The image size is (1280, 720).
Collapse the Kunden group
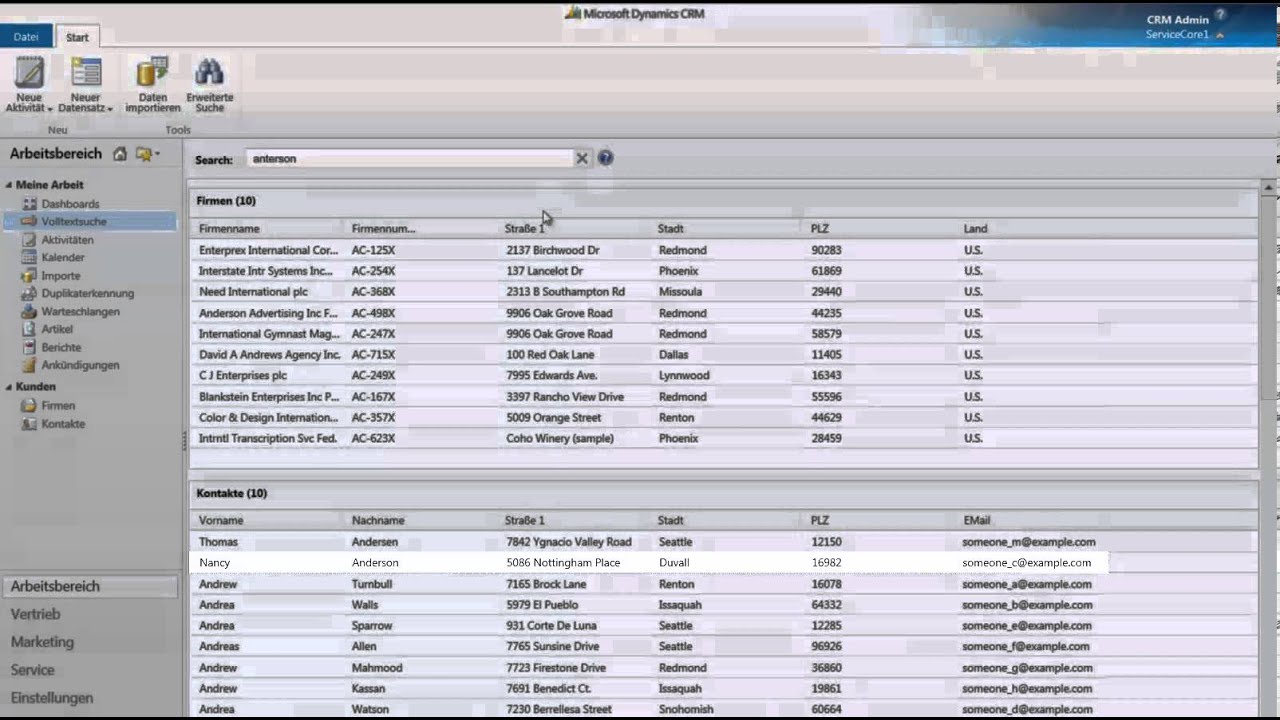[9, 387]
